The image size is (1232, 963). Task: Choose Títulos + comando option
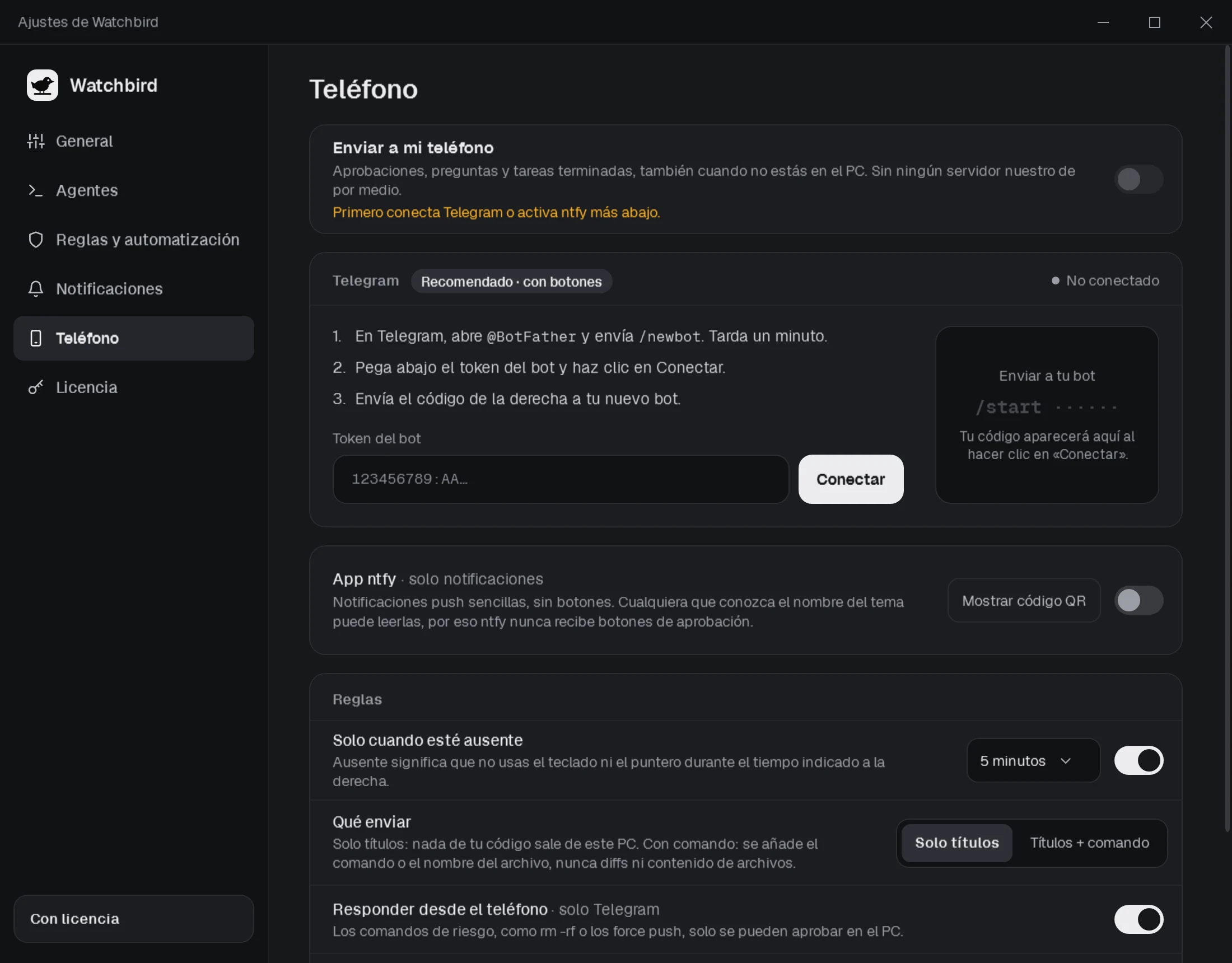[1089, 843]
